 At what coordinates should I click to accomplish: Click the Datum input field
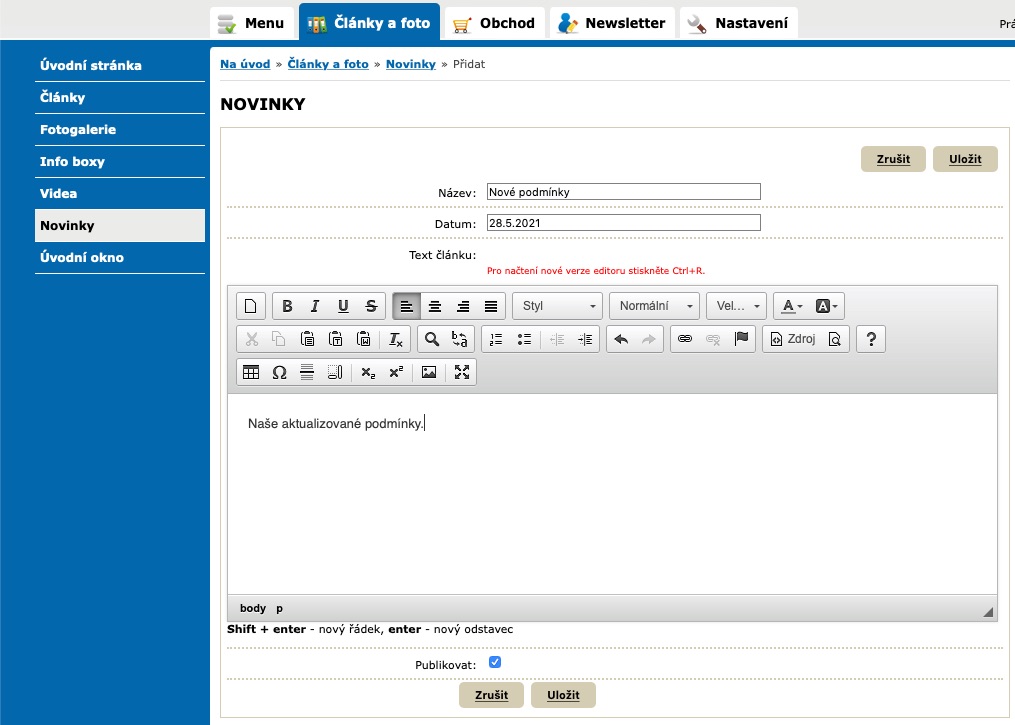tap(624, 223)
